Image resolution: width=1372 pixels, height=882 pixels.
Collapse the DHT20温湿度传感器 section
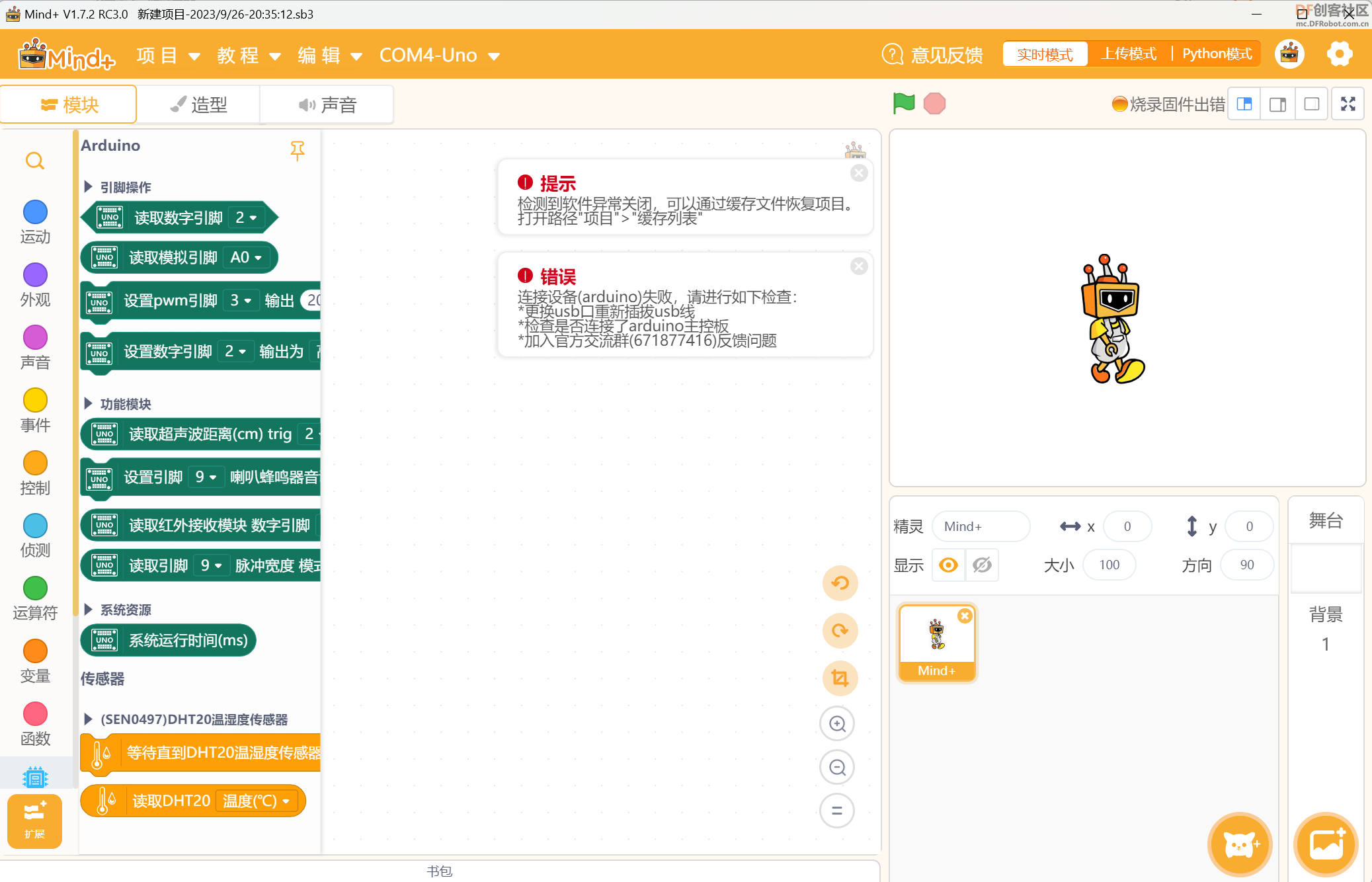pyautogui.click(x=88, y=719)
